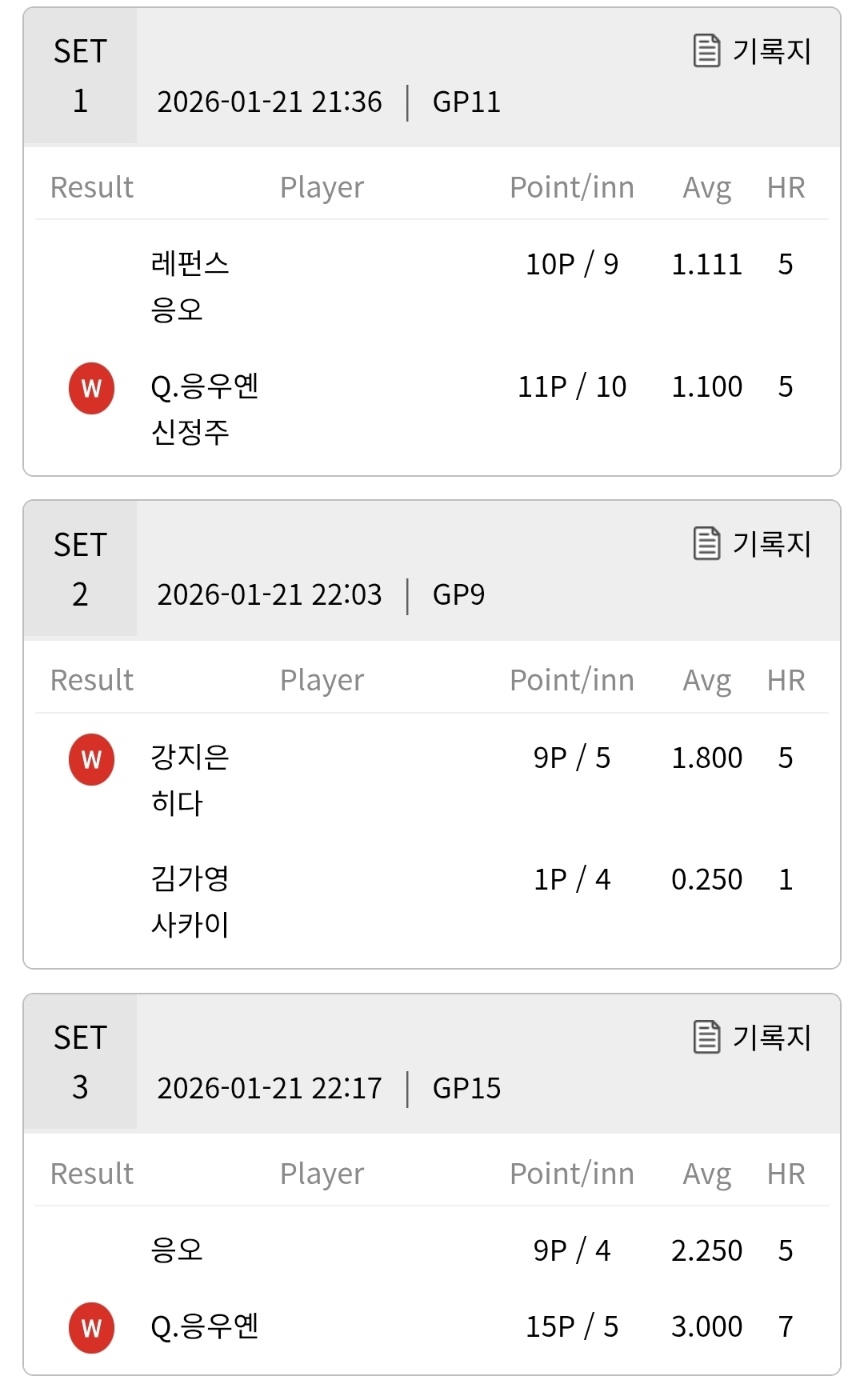Click the red W badge in SET 3
The width and height of the screenshot is (864, 1388).
tap(91, 1327)
